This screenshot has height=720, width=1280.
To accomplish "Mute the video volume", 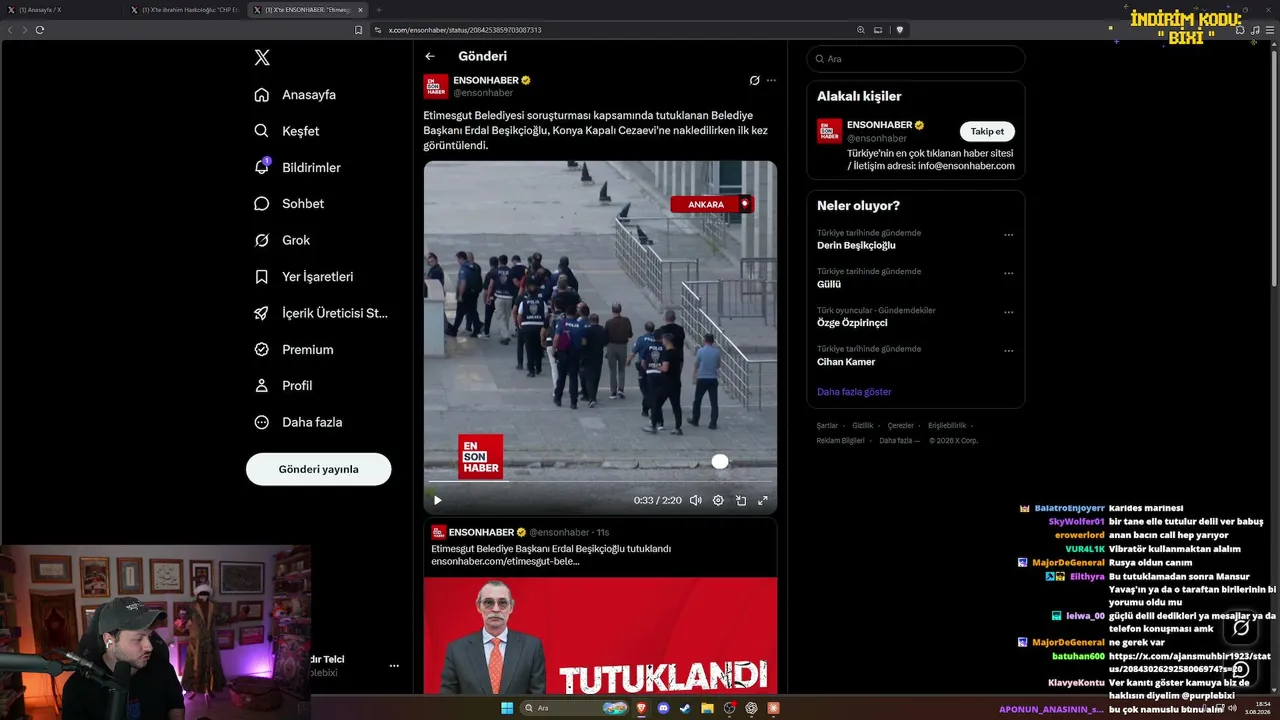I will [695, 500].
